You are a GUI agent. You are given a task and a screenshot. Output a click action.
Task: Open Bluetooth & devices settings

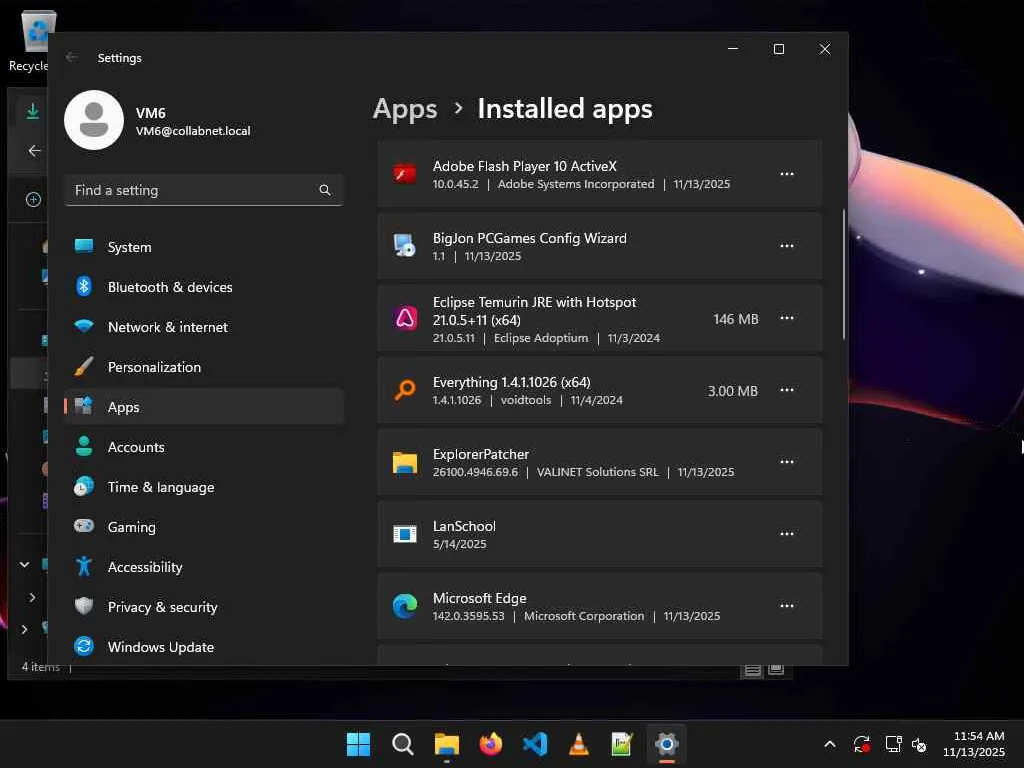click(204, 287)
